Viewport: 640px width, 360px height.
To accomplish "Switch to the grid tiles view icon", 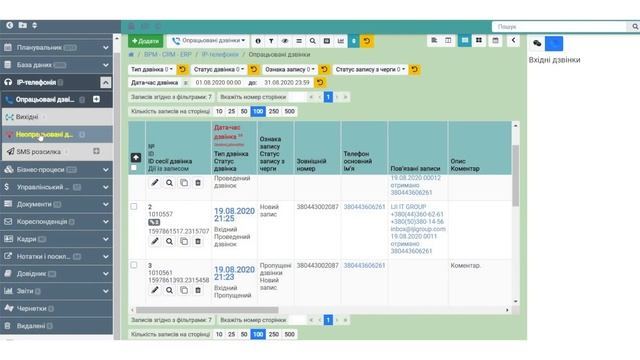I will pos(479,40).
